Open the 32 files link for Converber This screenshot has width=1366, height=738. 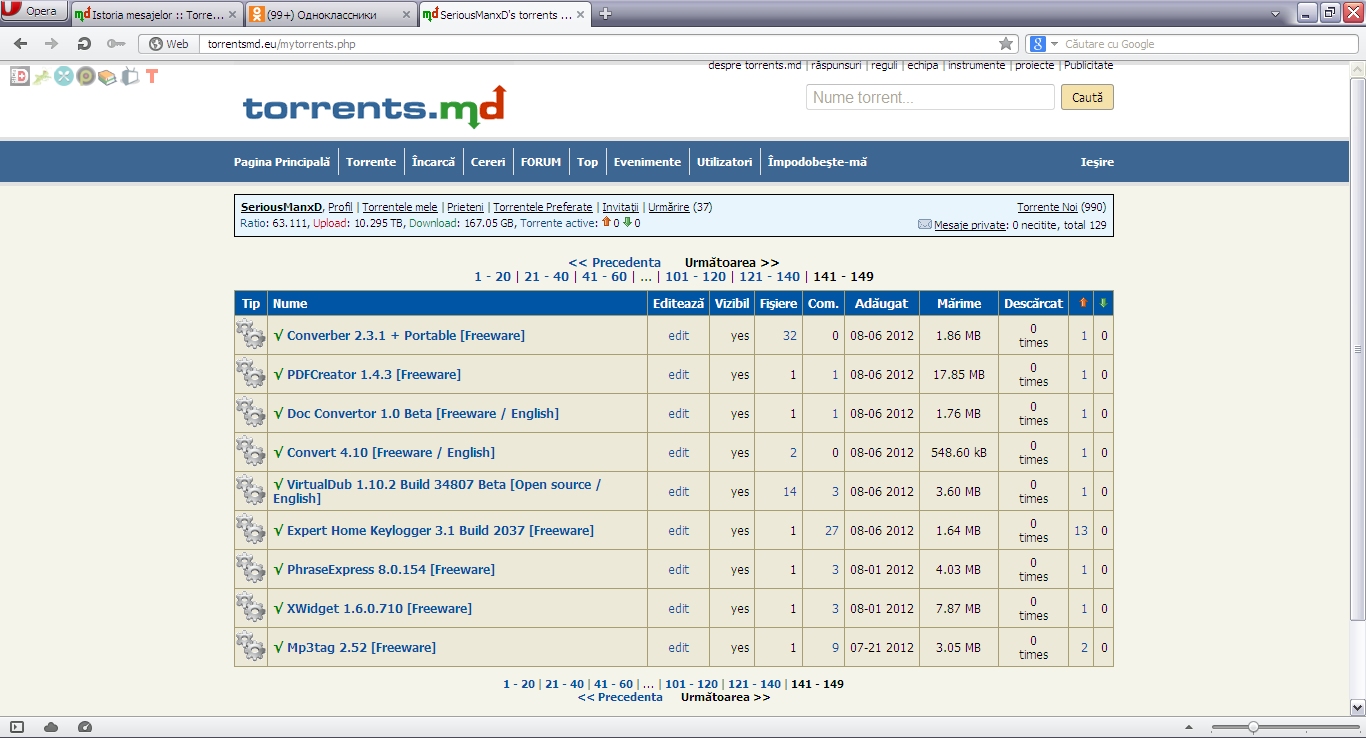pyautogui.click(x=790, y=335)
